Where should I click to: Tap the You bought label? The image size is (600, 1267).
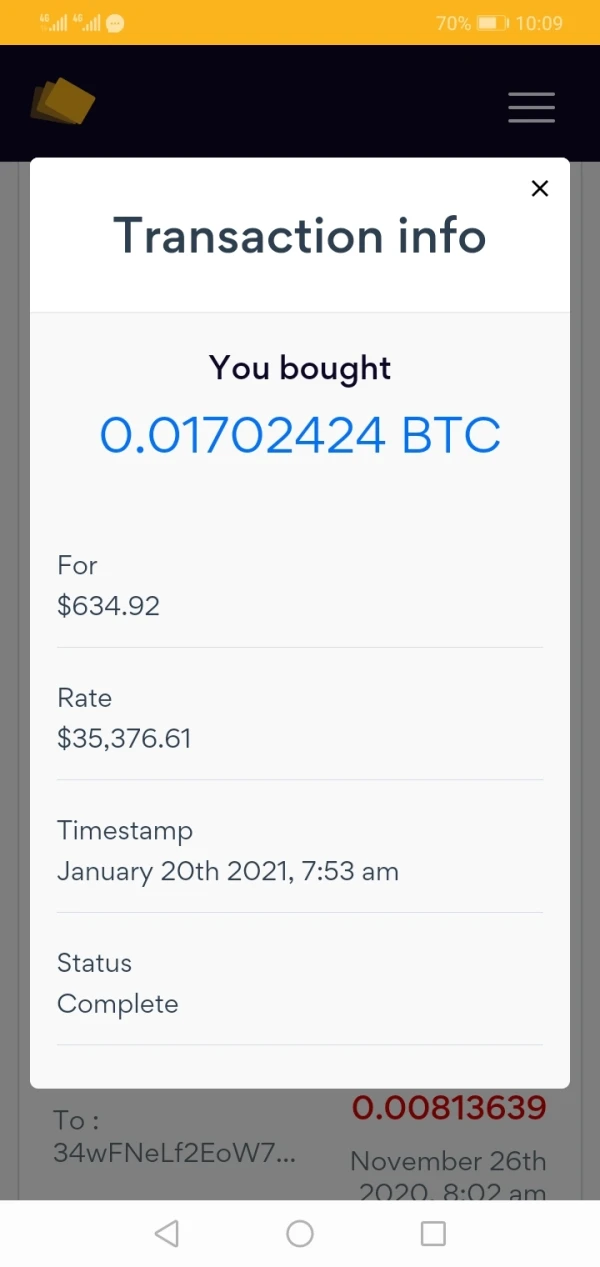[x=300, y=368]
